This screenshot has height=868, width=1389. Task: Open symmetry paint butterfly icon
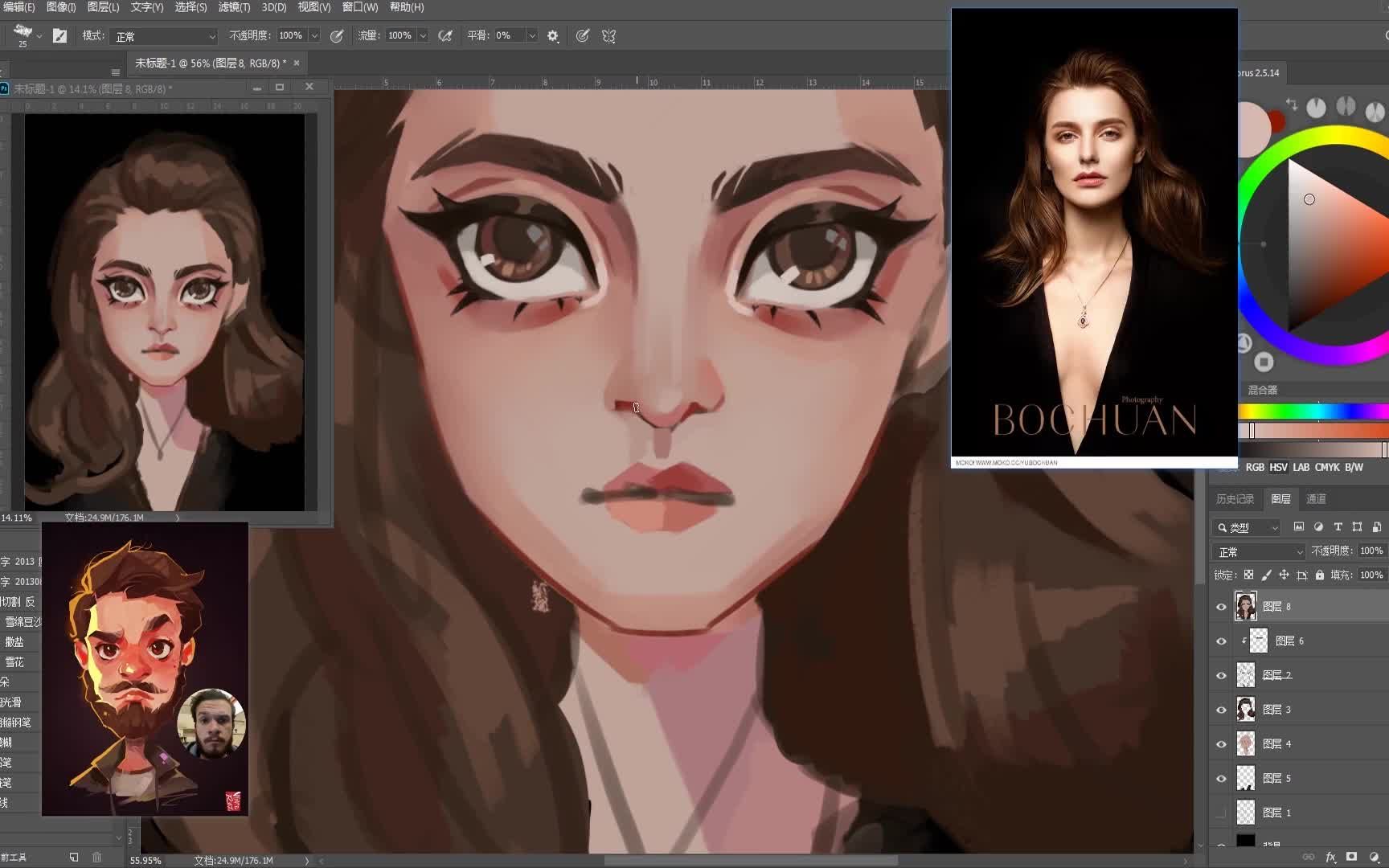coord(609,36)
